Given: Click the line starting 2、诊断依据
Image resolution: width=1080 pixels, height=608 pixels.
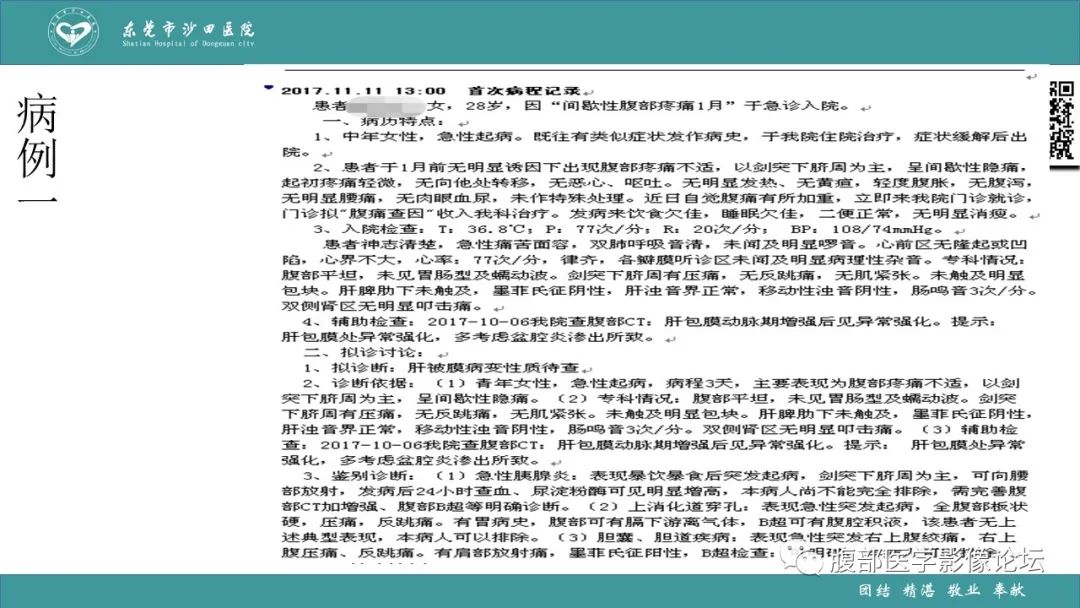Looking at the screenshot, I should [661, 383].
